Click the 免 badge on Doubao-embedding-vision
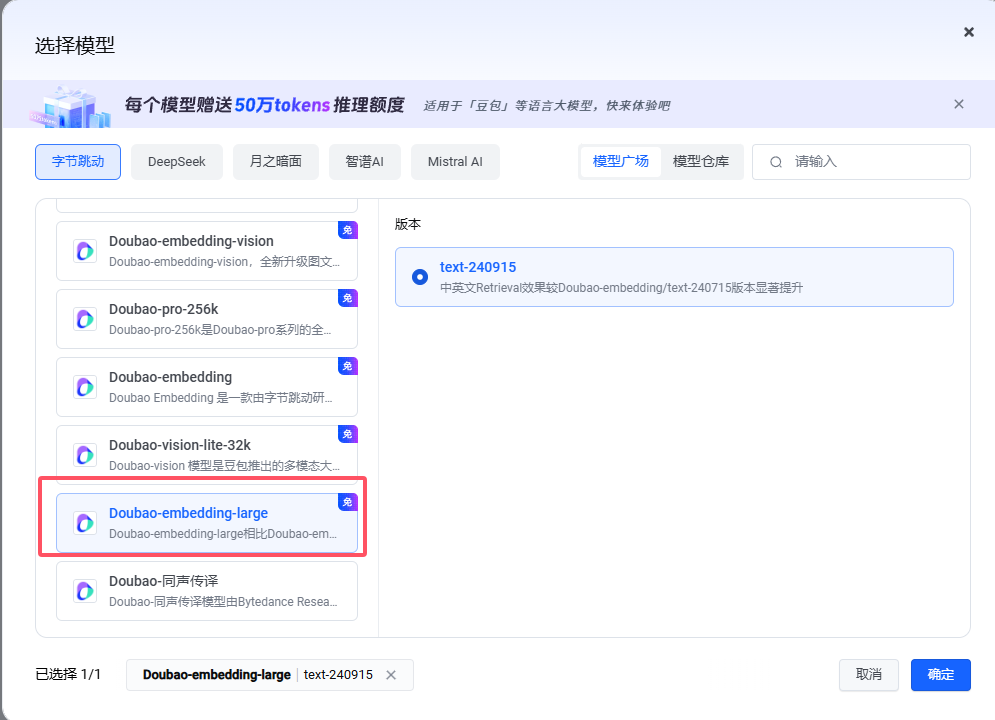Viewport: 995px width, 720px height. [x=348, y=230]
